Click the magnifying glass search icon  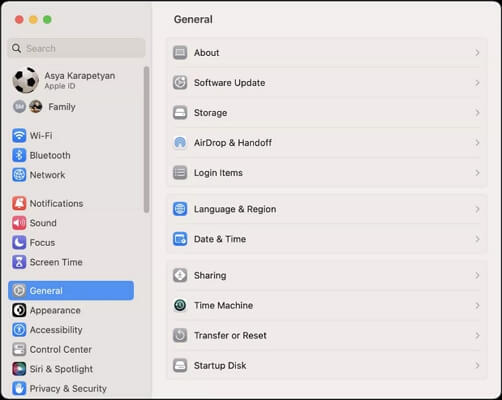tap(16, 48)
